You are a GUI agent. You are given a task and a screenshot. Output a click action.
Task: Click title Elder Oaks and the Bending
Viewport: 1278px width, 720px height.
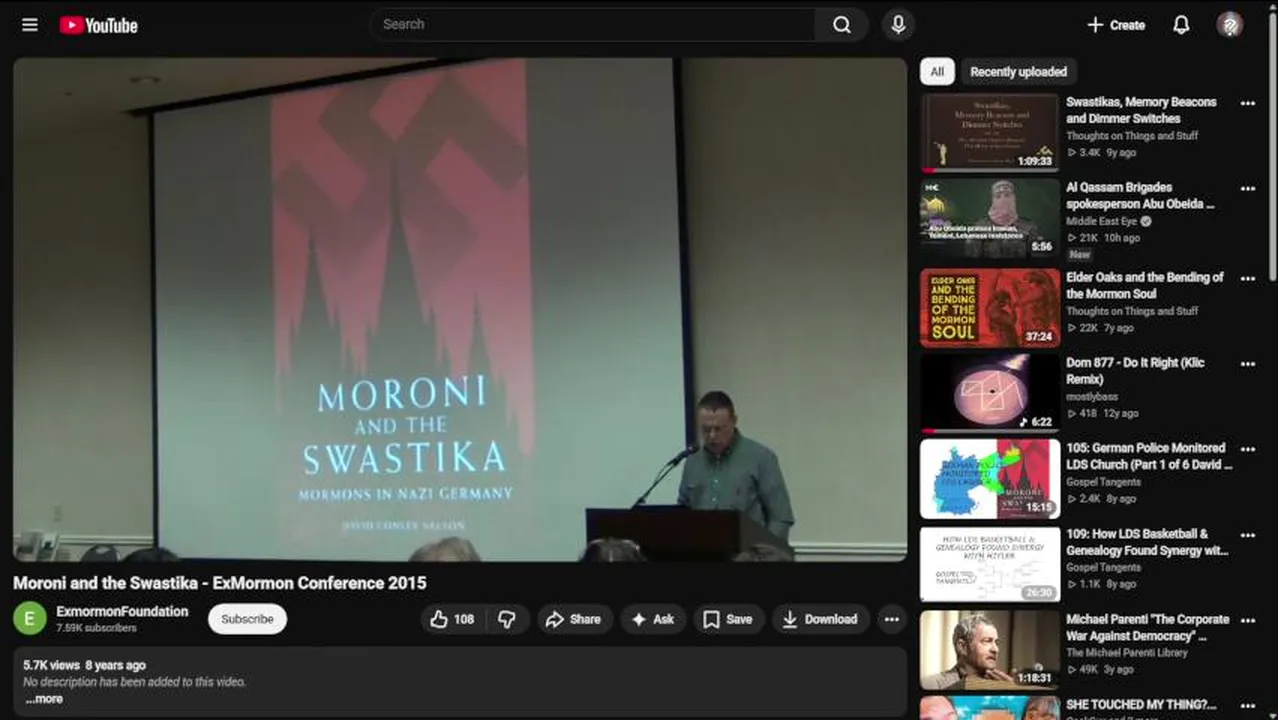coord(1145,285)
